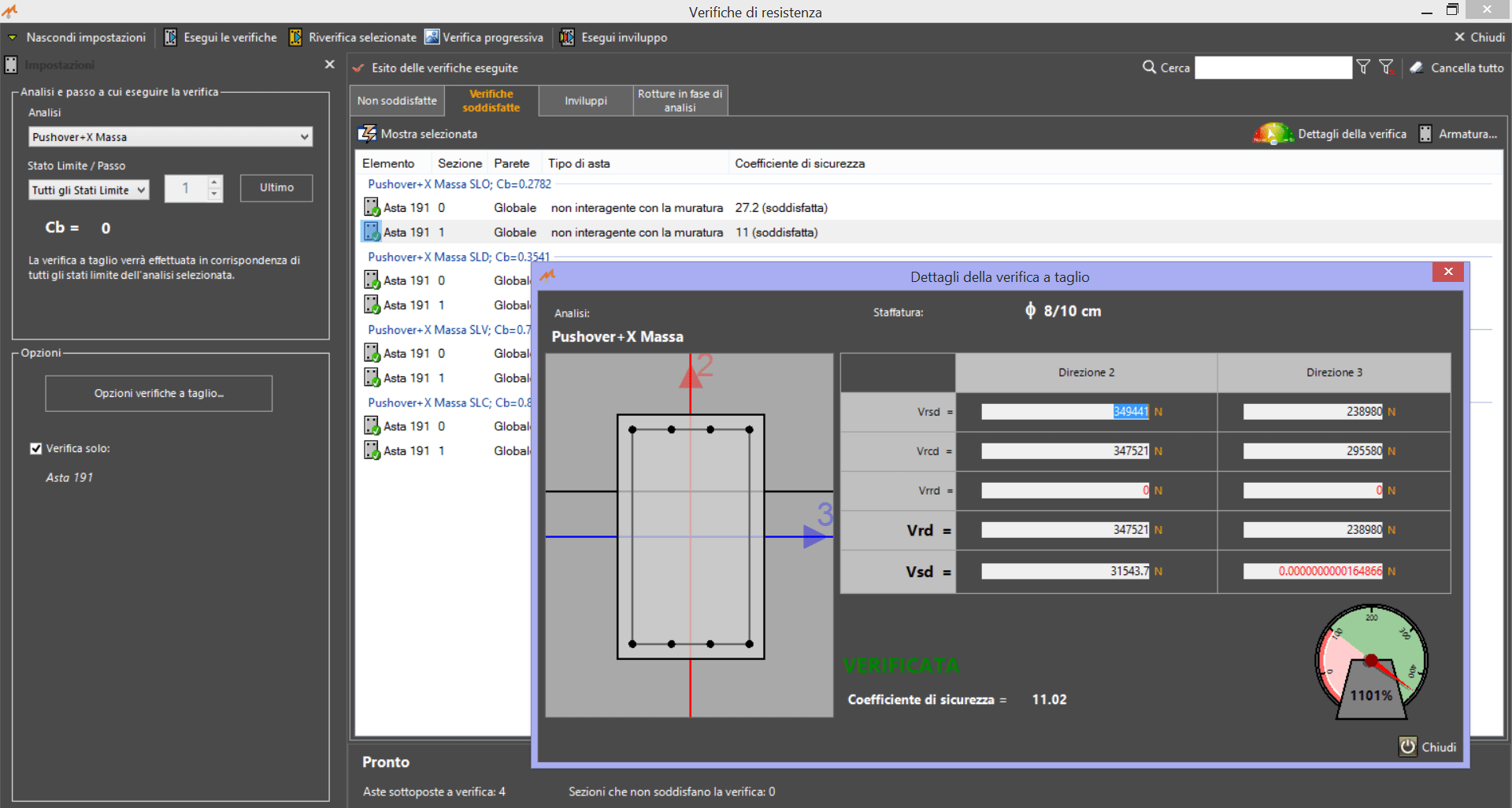Click the Verifica progressiva toolbar label
The width and height of the screenshot is (1512, 808).
(x=493, y=37)
